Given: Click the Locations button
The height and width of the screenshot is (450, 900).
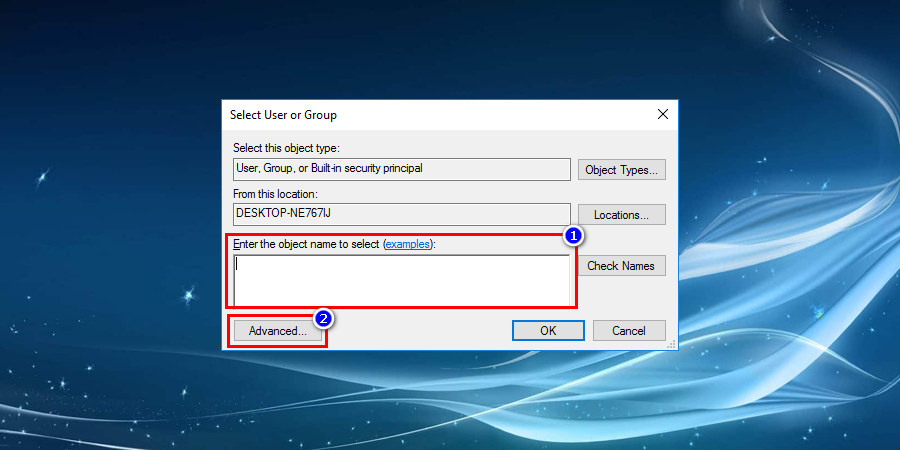Looking at the screenshot, I should pos(622,215).
